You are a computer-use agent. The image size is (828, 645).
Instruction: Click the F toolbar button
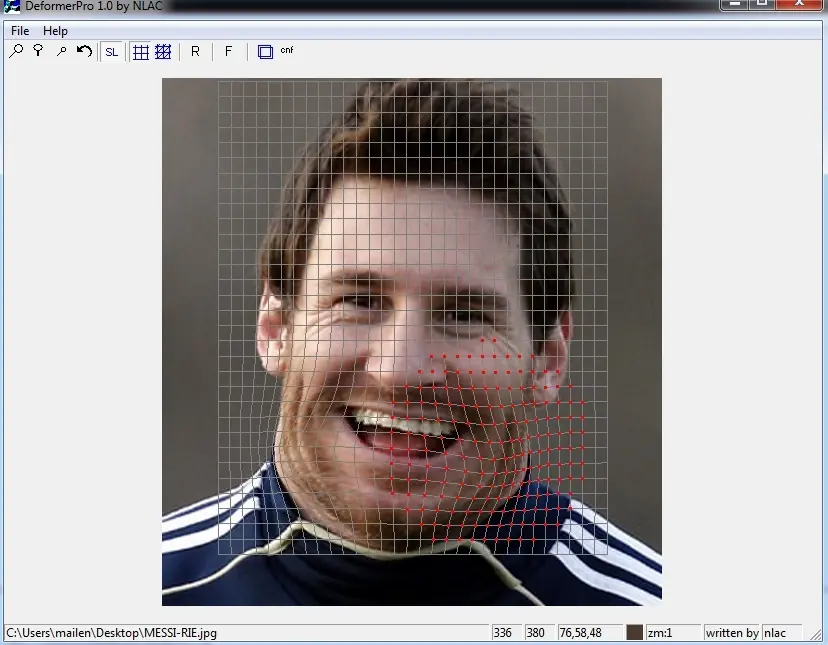(228, 51)
